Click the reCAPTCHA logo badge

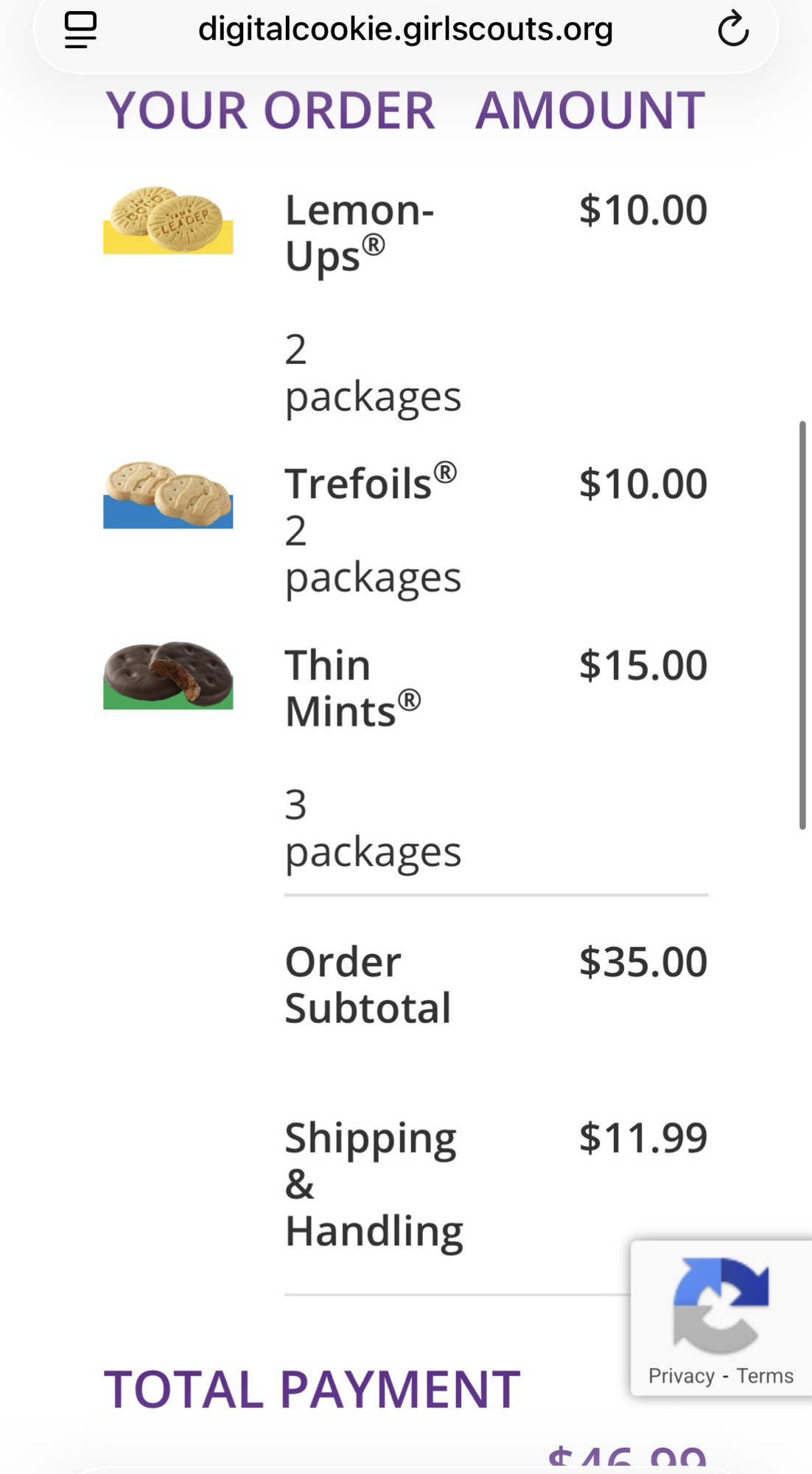point(721,1305)
